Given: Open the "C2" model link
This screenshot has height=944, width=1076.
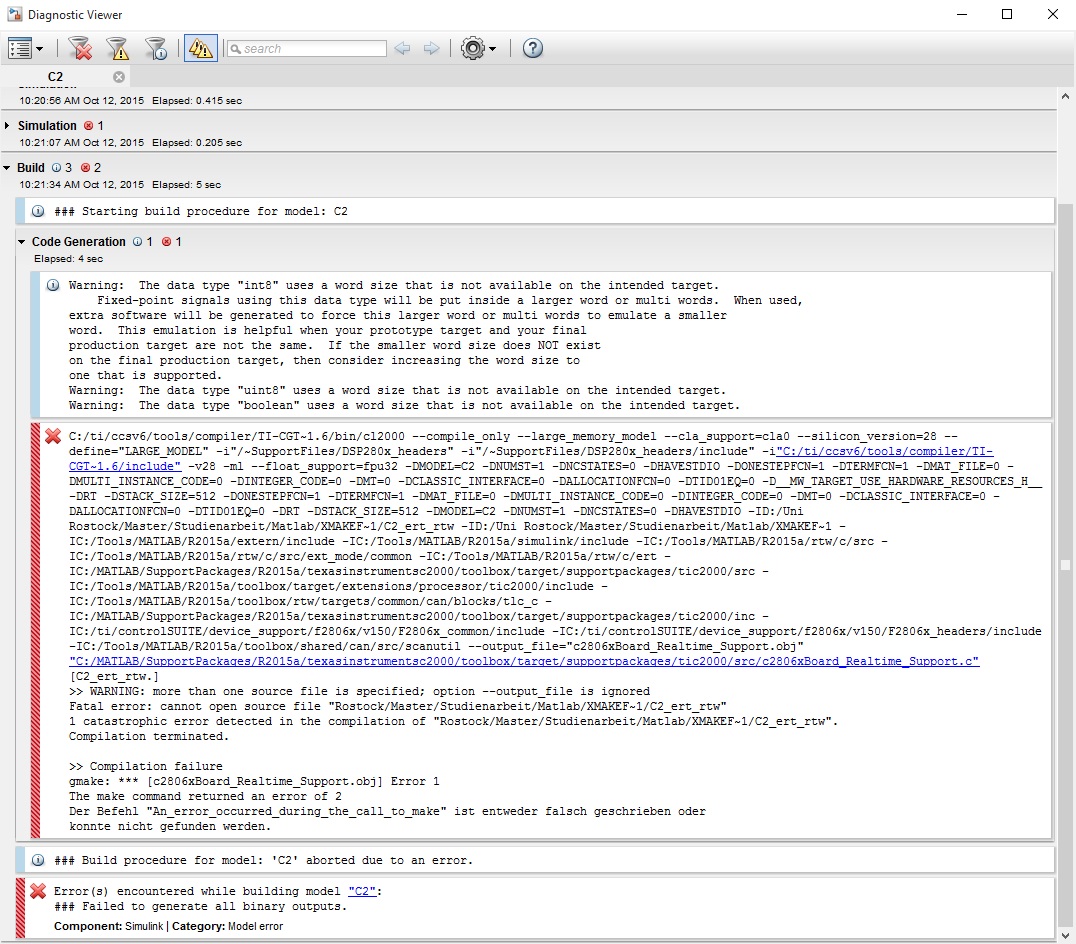Looking at the screenshot, I should coord(362,891).
